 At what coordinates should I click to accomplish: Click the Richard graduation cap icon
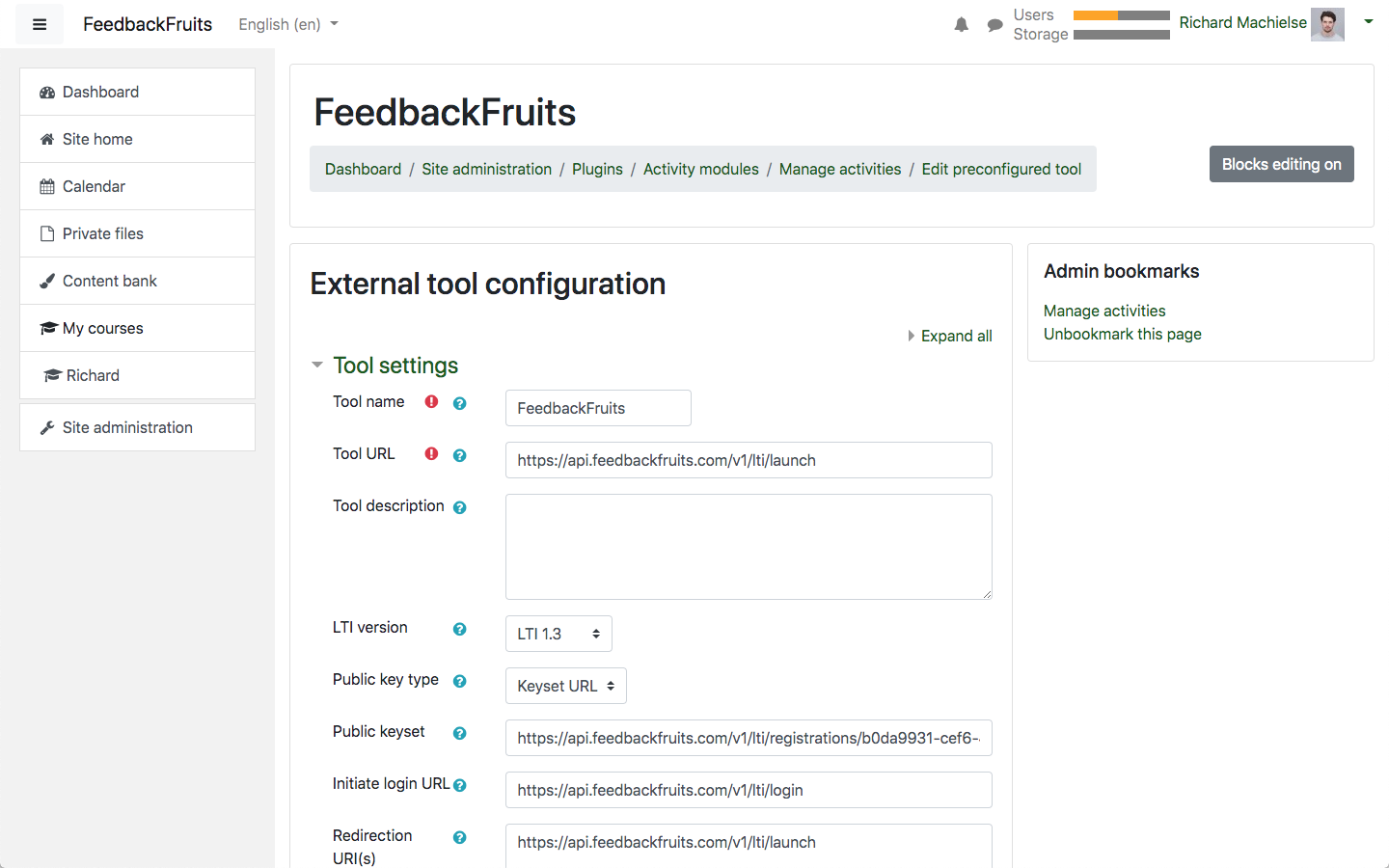click(52, 376)
